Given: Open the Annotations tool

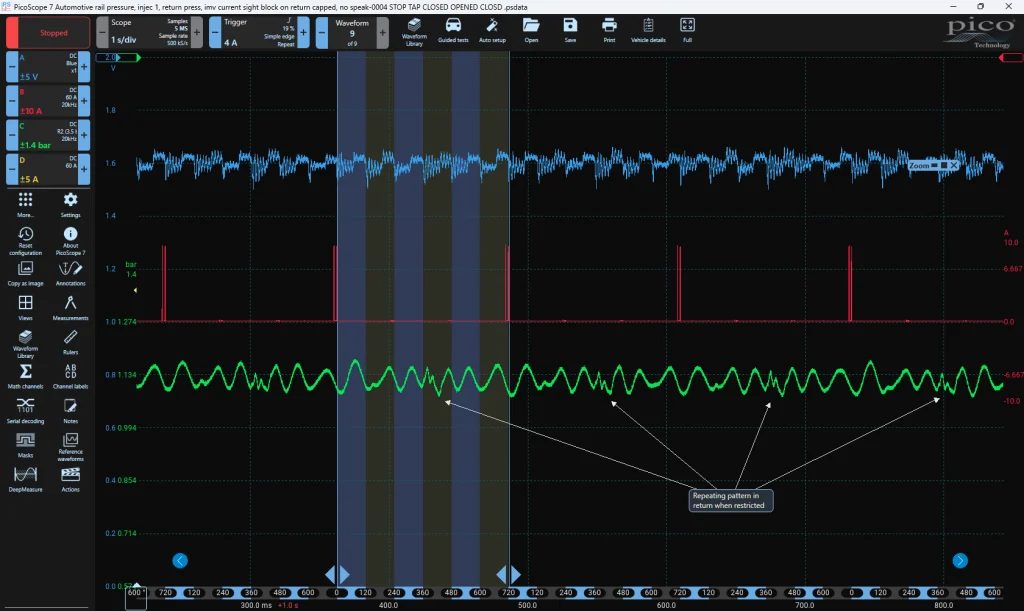Looking at the screenshot, I should [71, 274].
